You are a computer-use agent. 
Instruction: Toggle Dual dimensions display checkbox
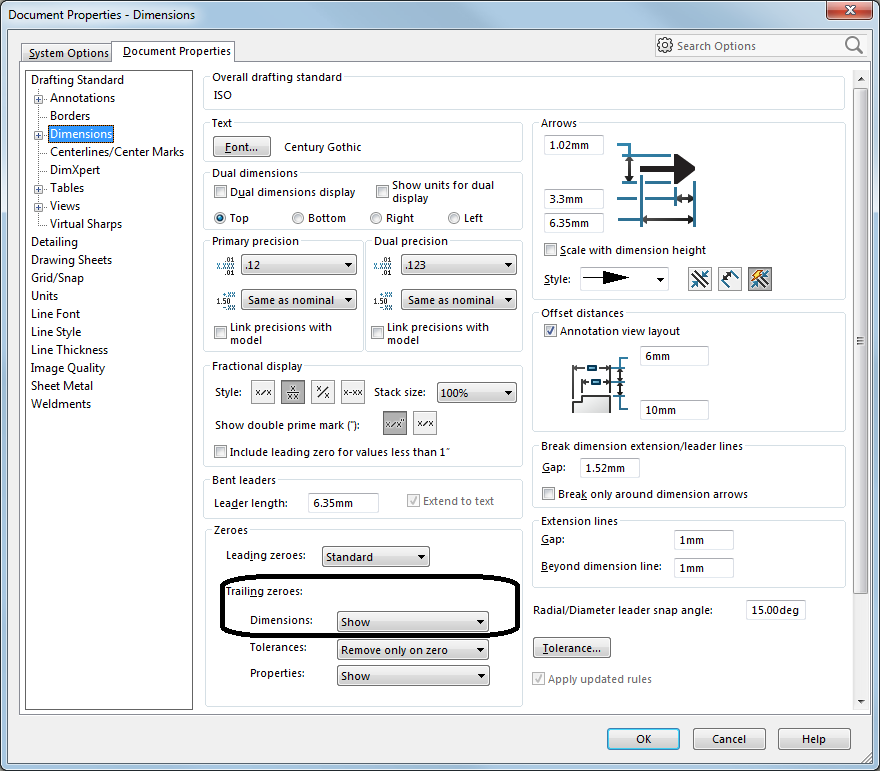click(221, 192)
